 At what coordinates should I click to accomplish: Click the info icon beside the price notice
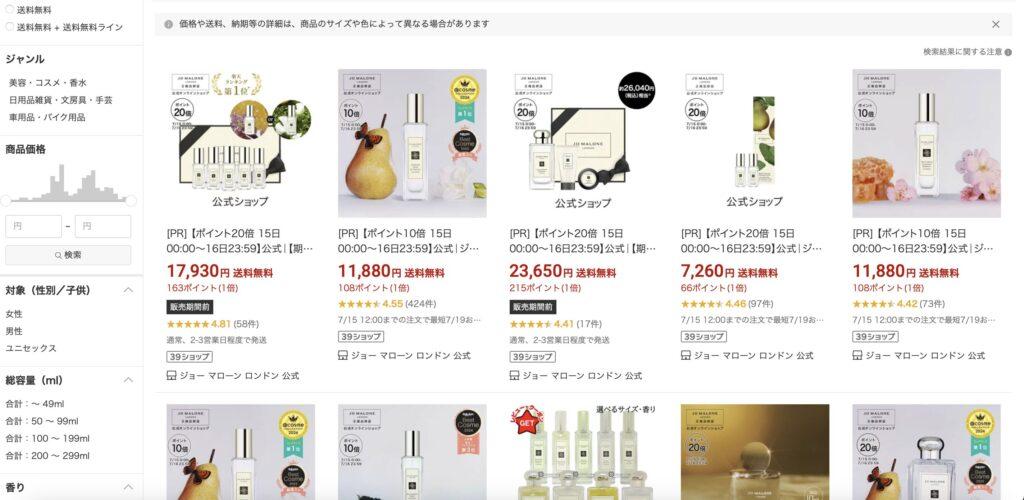(x=168, y=24)
